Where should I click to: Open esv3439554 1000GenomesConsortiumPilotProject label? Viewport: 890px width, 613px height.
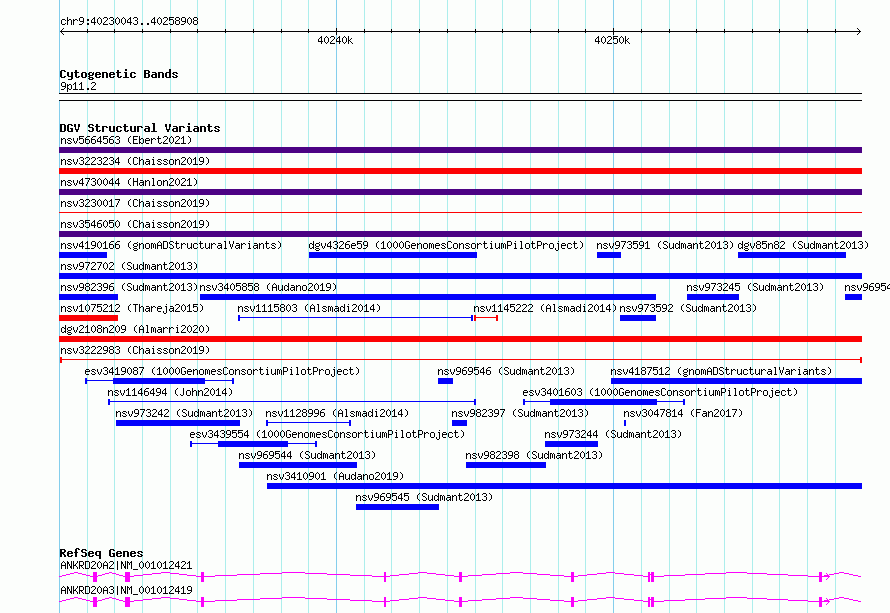click(x=327, y=434)
